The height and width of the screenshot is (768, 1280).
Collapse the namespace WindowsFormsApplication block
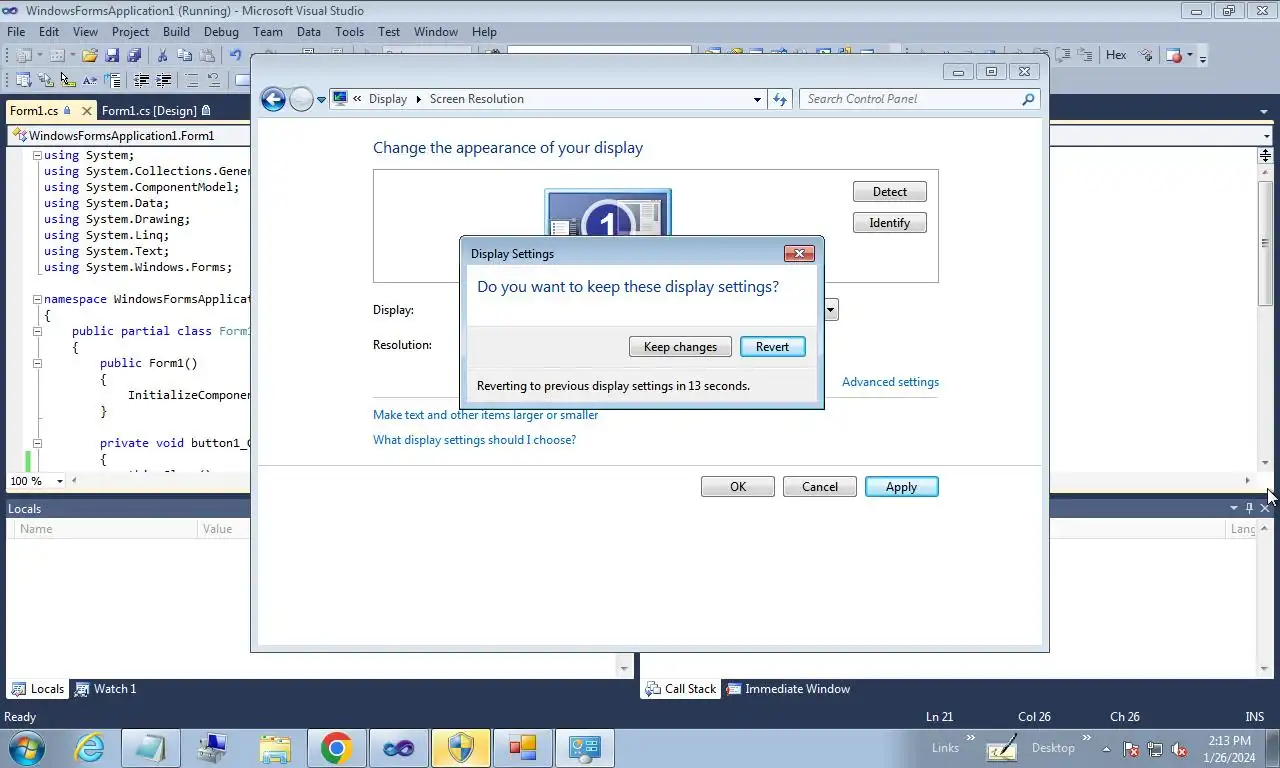point(37,299)
